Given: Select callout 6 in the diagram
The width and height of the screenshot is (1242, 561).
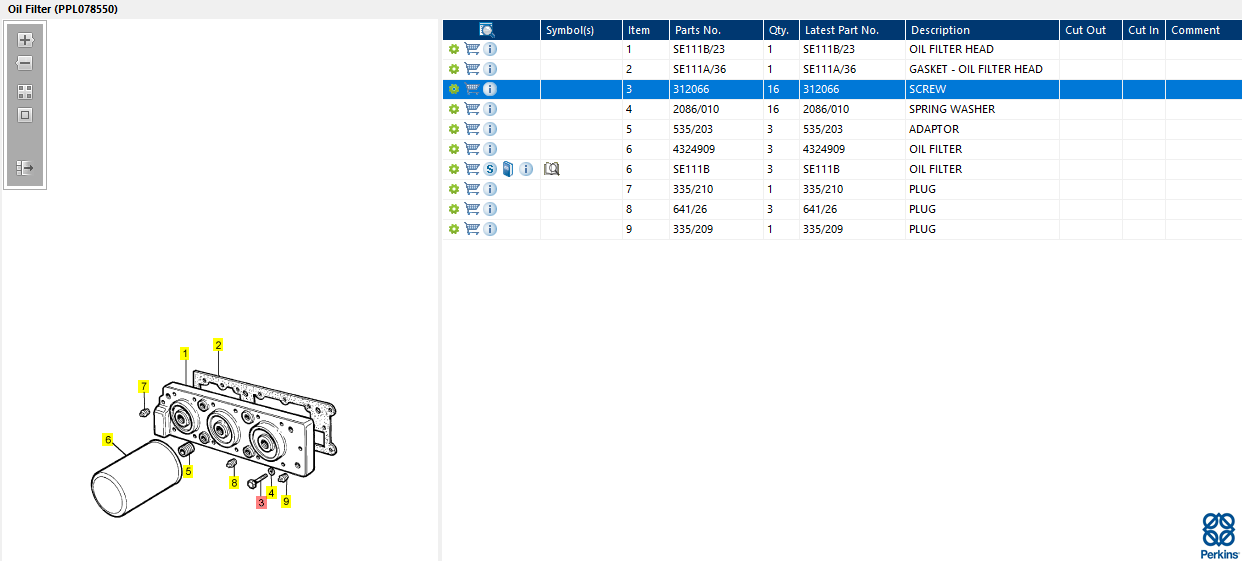Looking at the screenshot, I should click(x=108, y=439).
